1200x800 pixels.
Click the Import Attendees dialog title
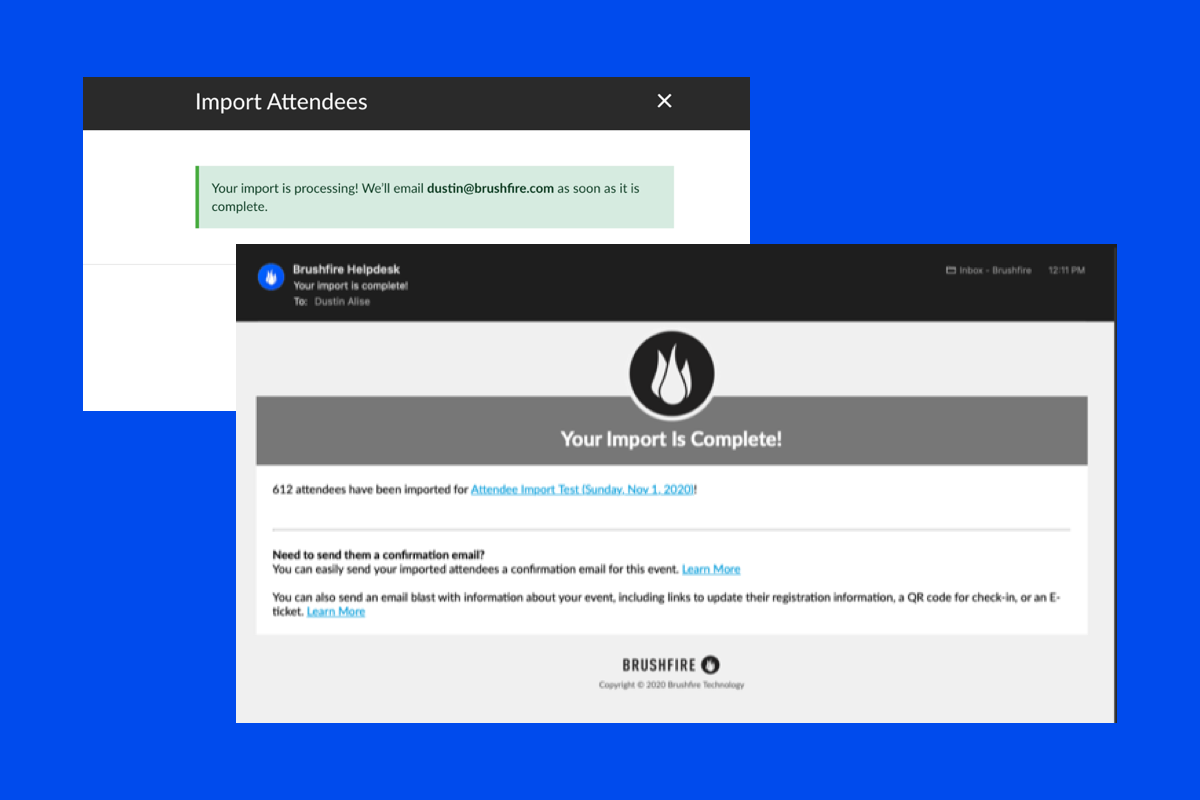click(281, 102)
